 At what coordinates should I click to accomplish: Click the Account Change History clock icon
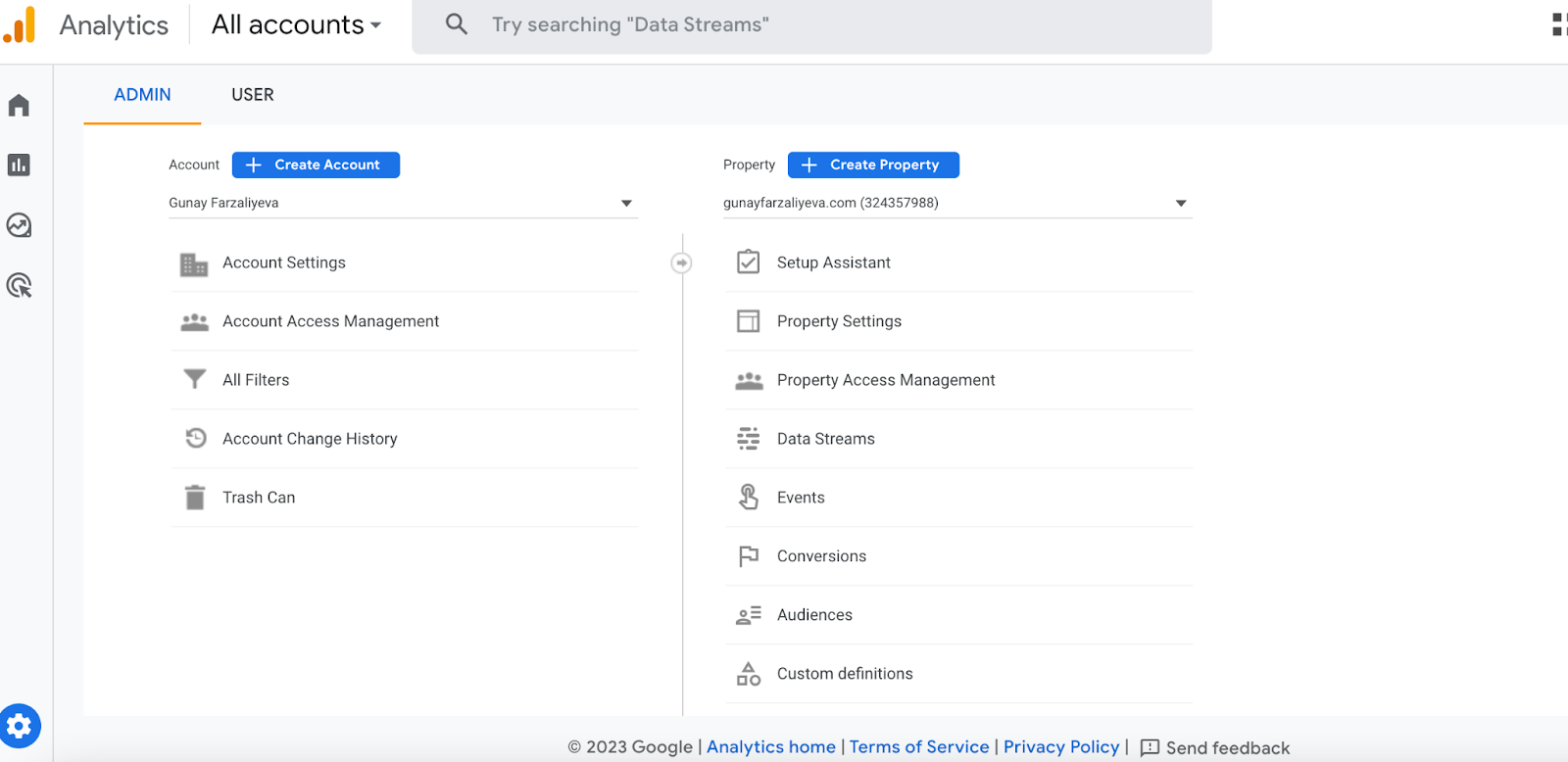pos(196,438)
